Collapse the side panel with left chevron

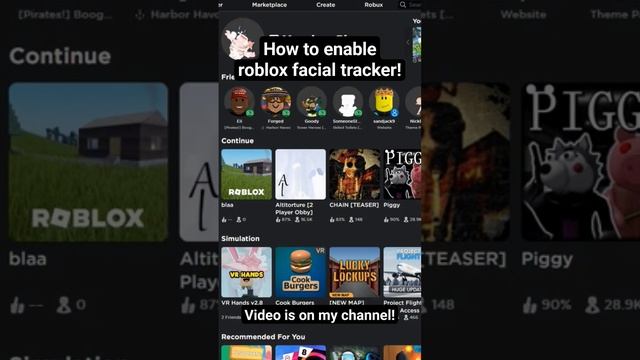click(408, 42)
